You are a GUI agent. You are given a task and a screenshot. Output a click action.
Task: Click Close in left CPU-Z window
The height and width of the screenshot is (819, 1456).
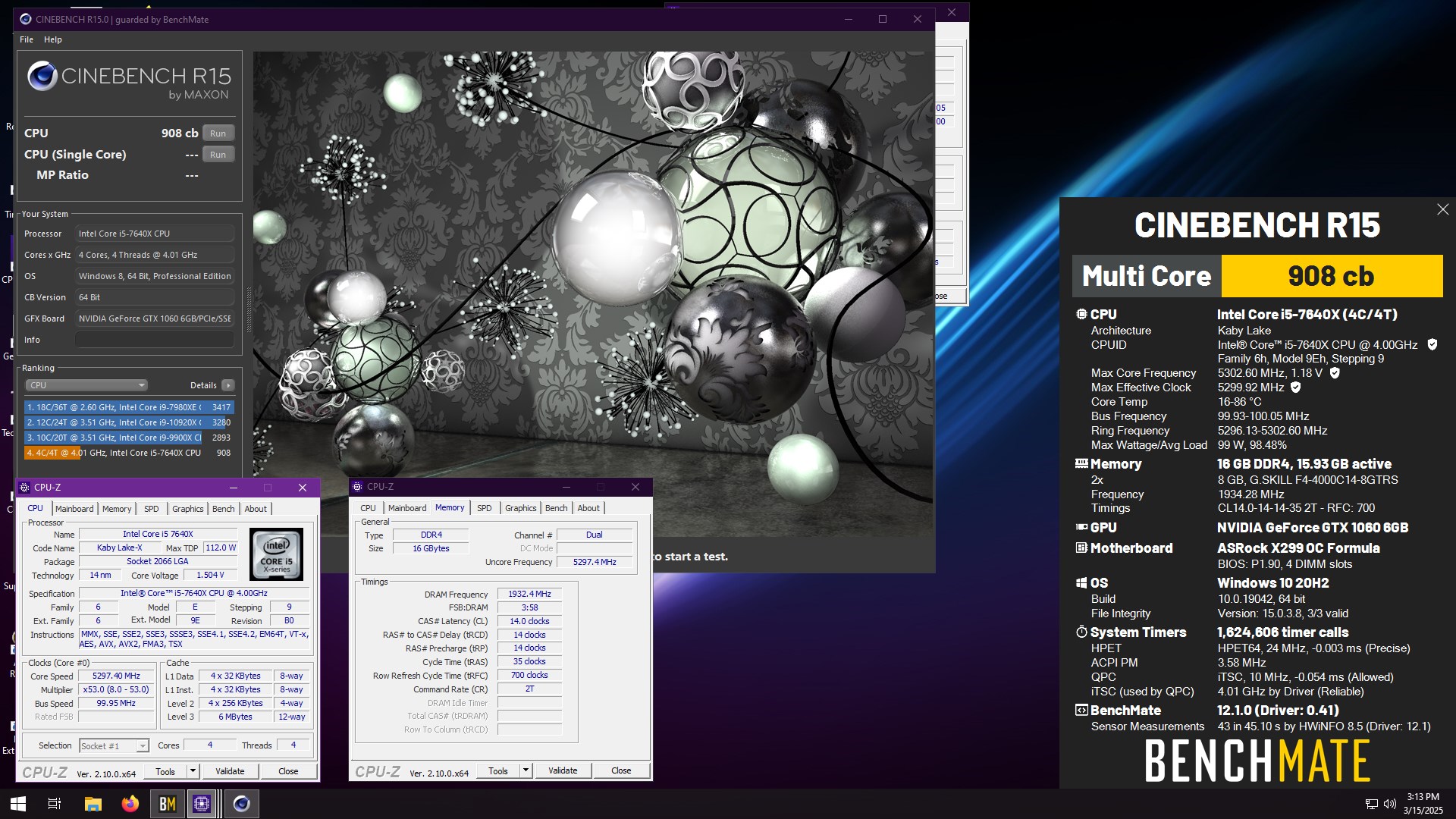(288, 771)
